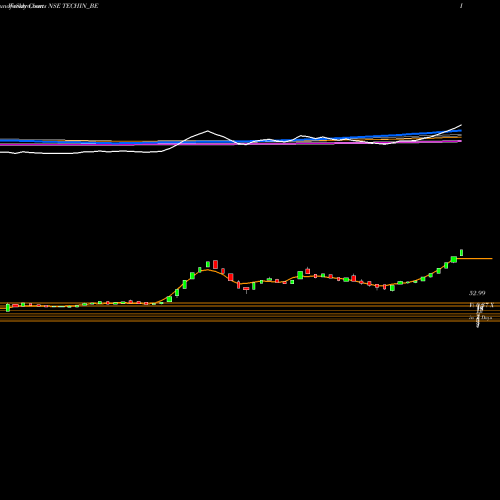Click the NSE TECHIN_BE chart title
Screen dimensions: 500x500
[x=73, y=6]
